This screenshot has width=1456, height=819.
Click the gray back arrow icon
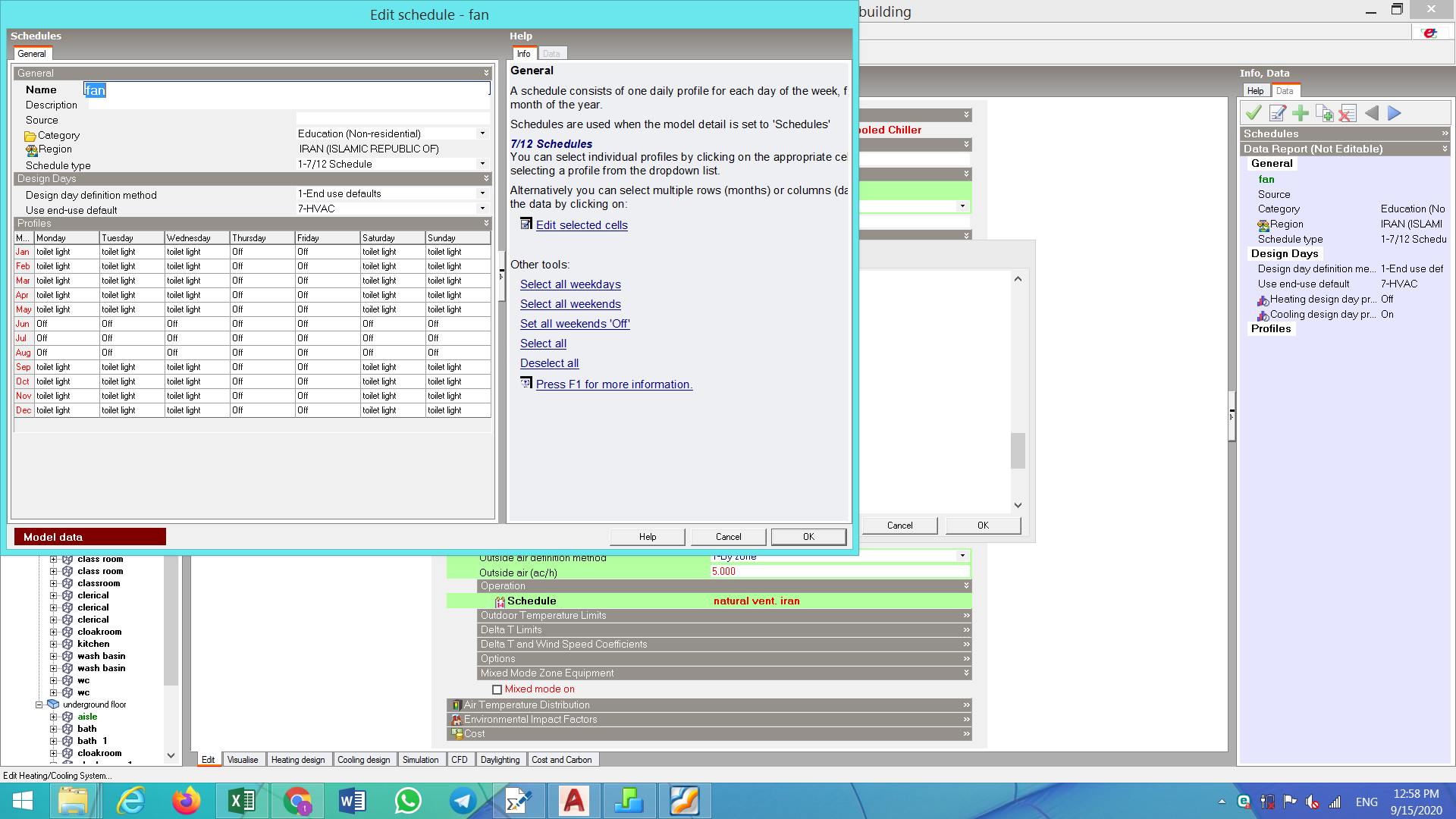tap(1371, 113)
